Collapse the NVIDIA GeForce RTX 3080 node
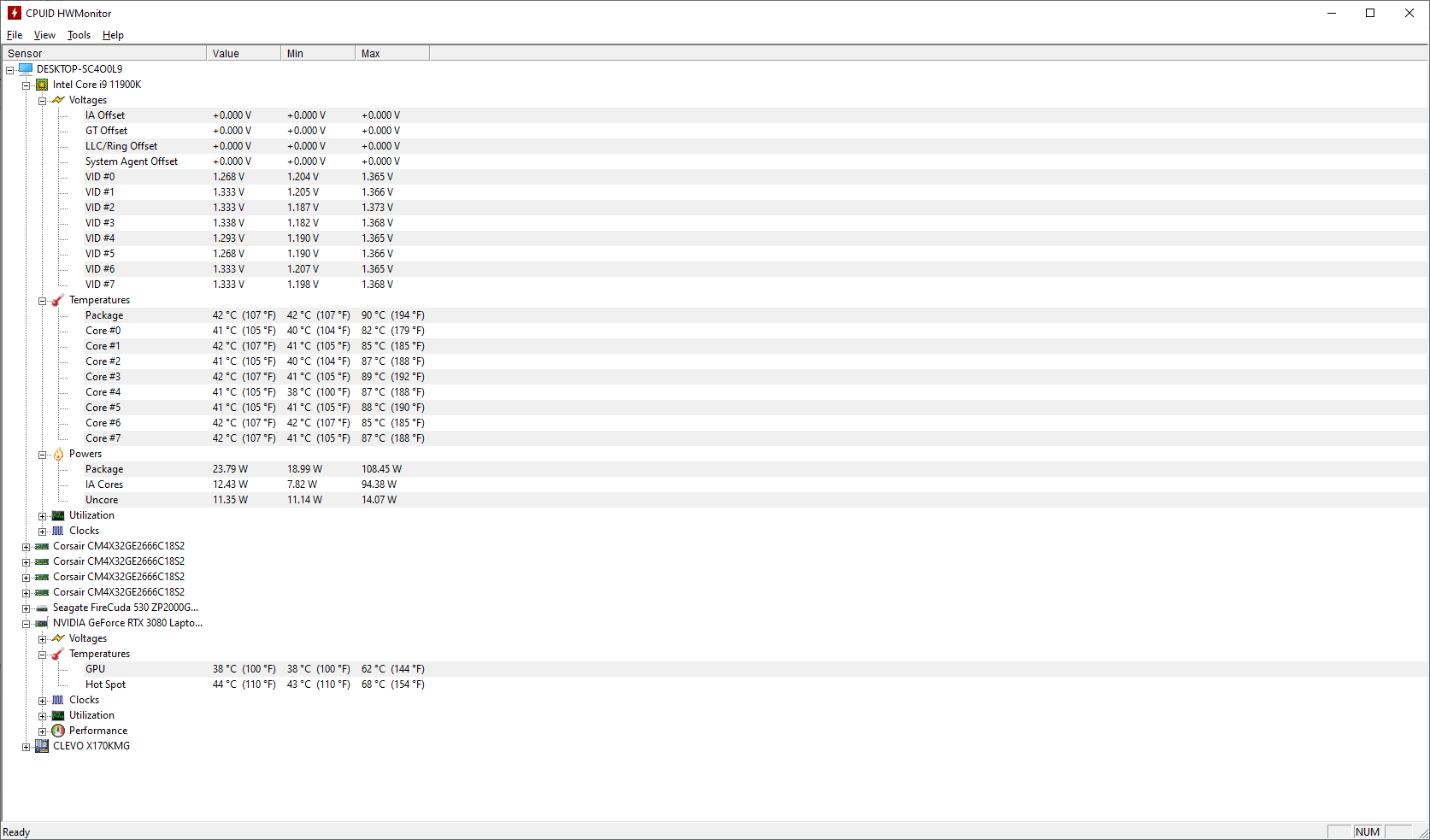Viewport: 1430px width, 840px height. pyautogui.click(x=26, y=624)
